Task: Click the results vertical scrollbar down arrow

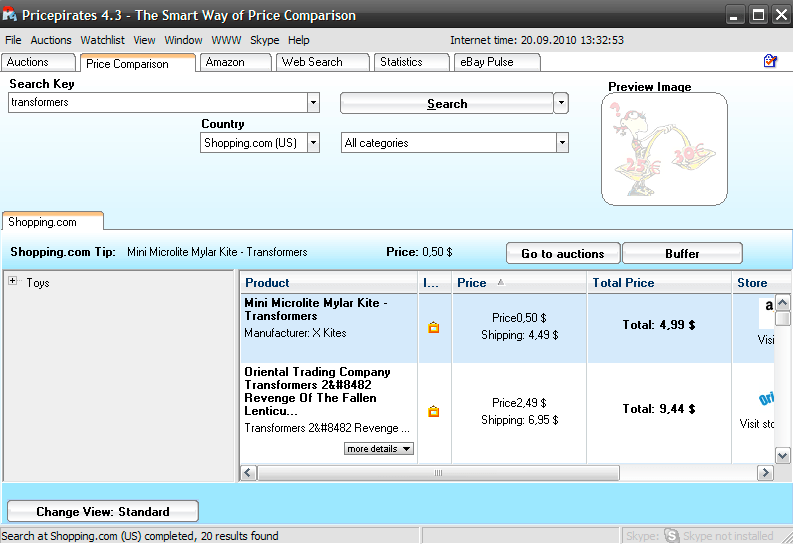Action: point(782,456)
